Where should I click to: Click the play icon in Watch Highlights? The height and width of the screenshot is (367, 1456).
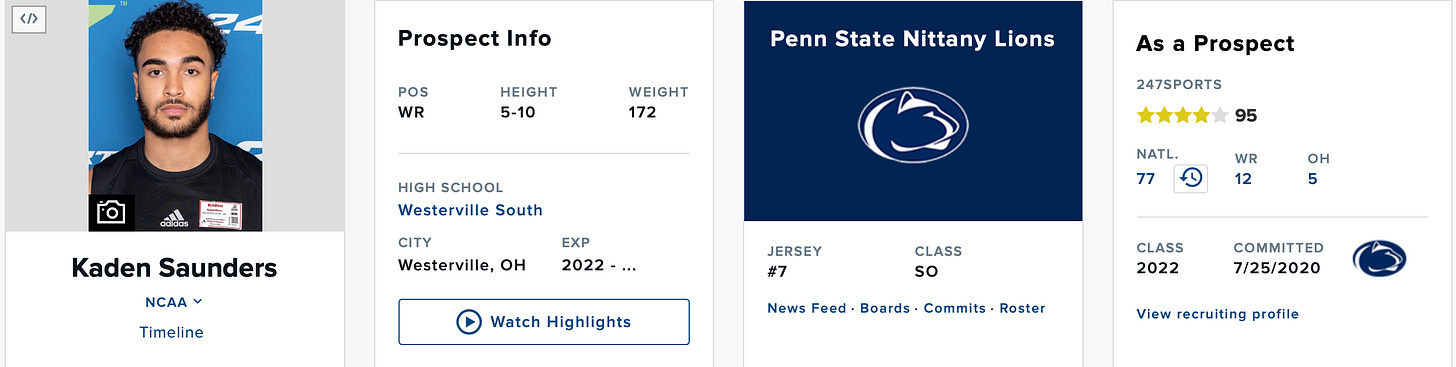pyautogui.click(x=468, y=322)
